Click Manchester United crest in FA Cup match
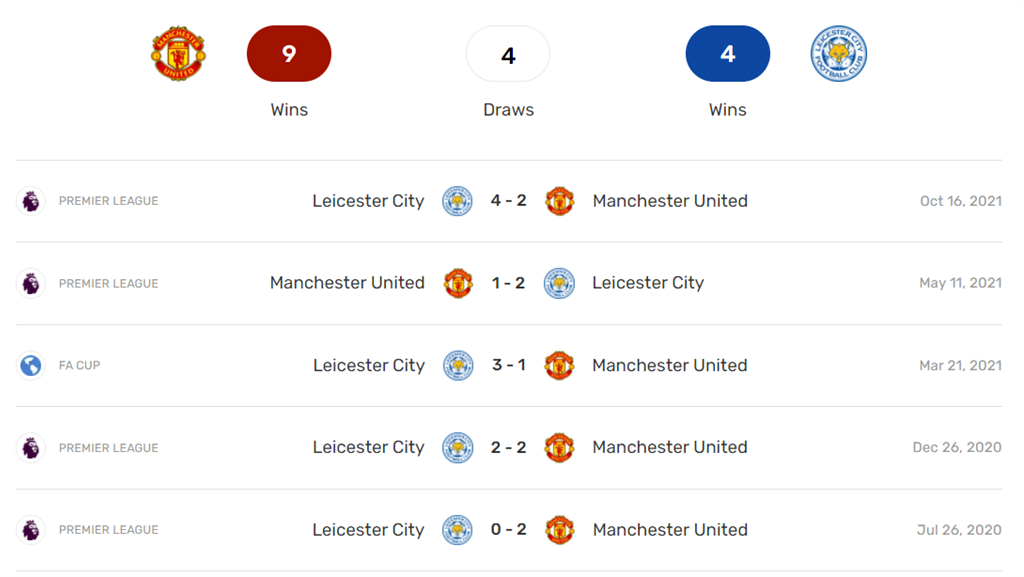This screenshot has height=577, width=1024. [559, 366]
